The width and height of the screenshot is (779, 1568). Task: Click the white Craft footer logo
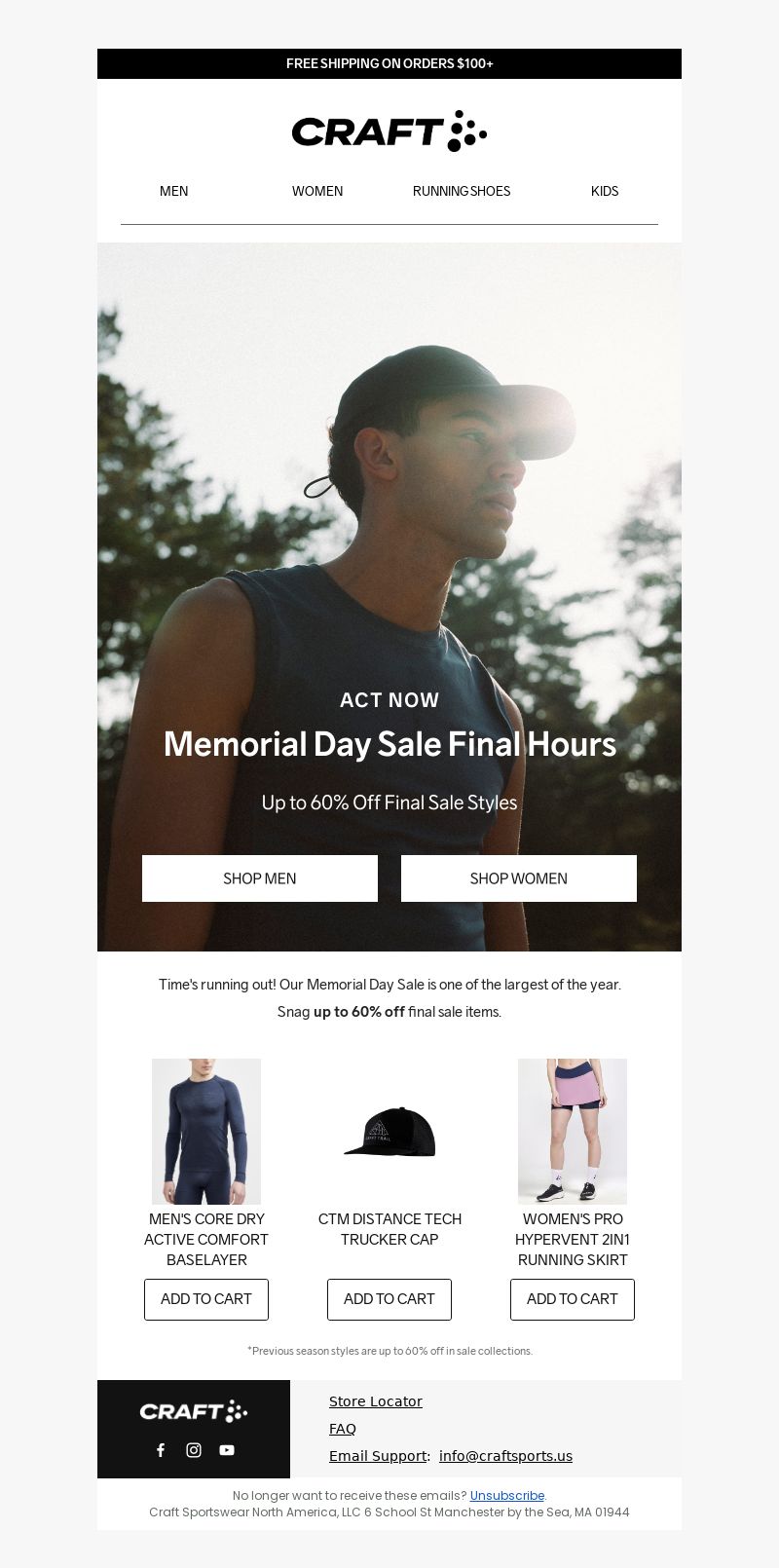194,1411
